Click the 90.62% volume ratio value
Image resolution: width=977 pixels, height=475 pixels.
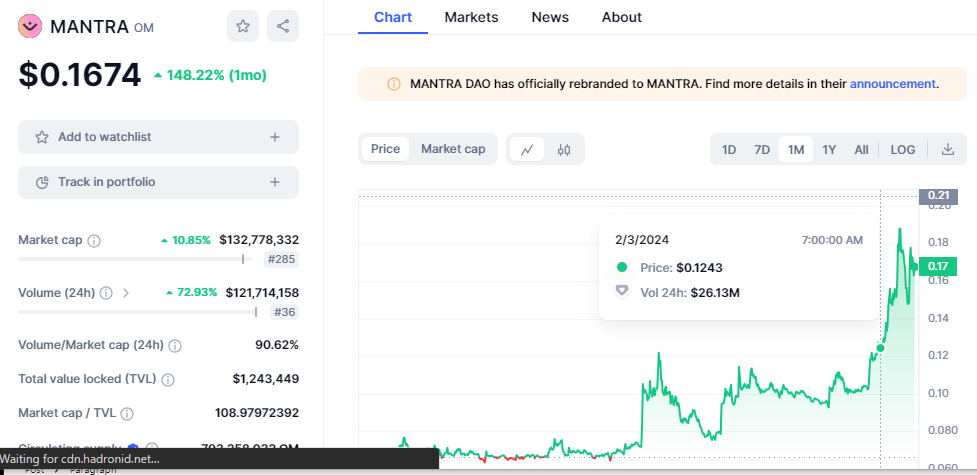pos(277,345)
